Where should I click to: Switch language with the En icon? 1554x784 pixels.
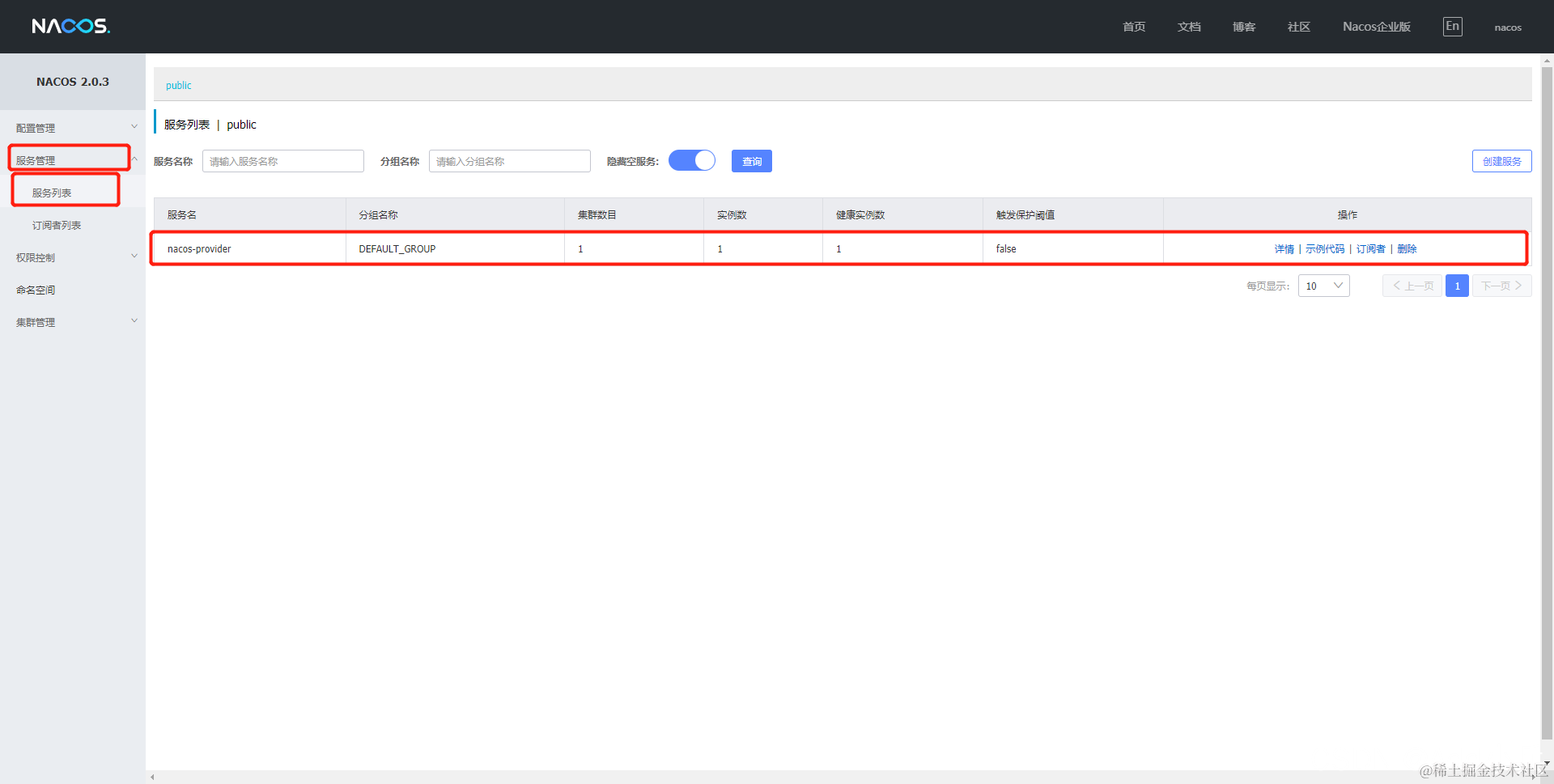pos(1452,27)
